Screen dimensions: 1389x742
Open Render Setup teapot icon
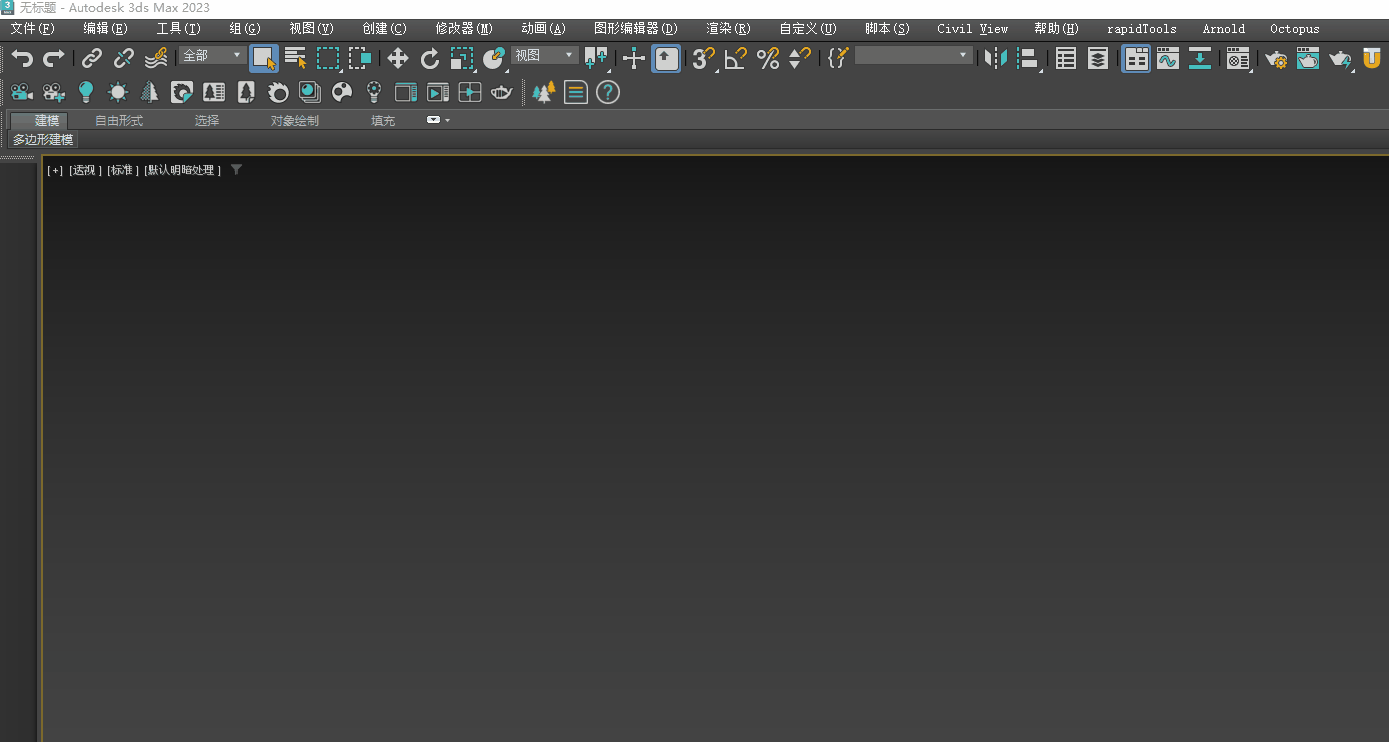[1276, 59]
